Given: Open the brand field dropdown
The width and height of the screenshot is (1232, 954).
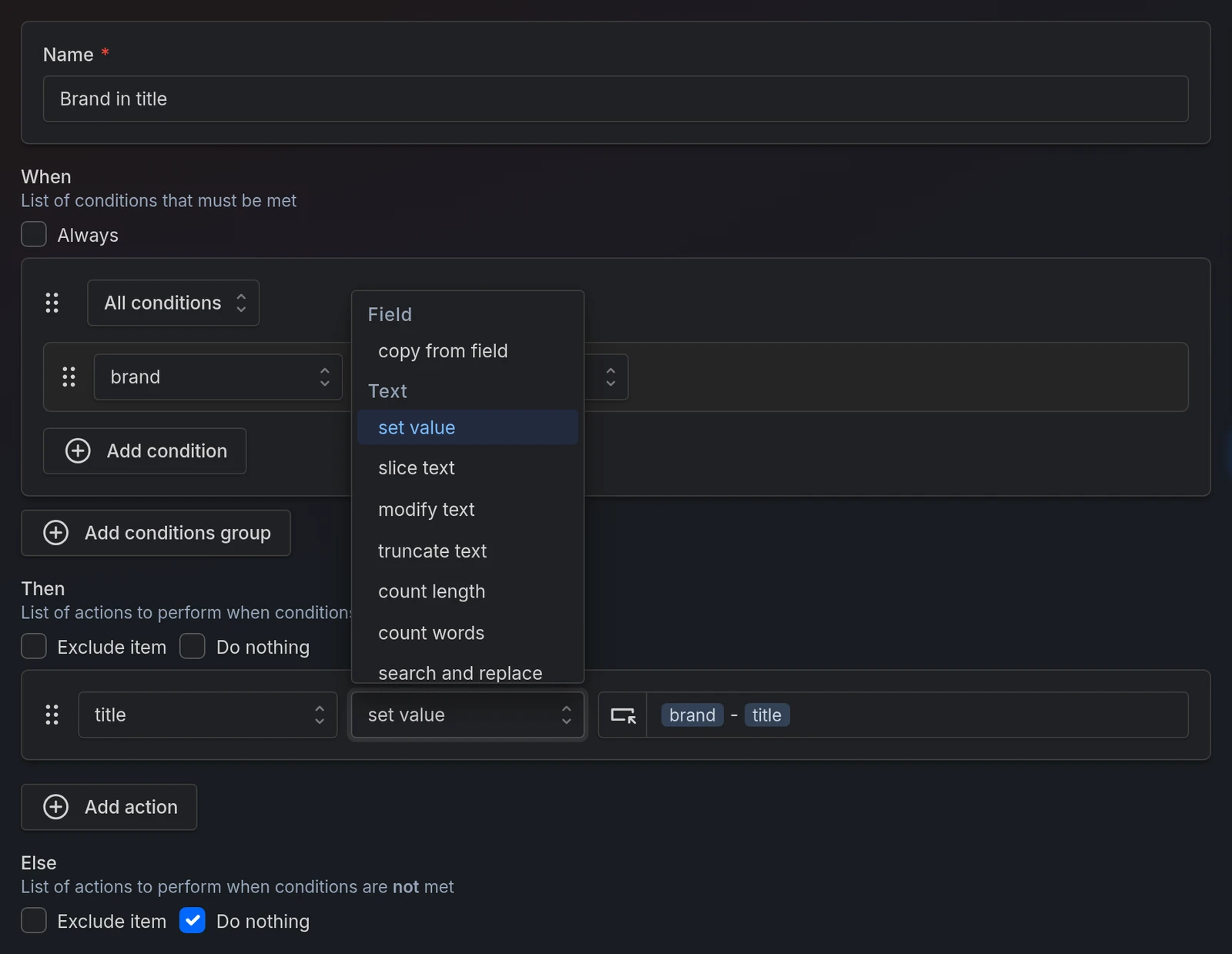Looking at the screenshot, I should click(218, 377).
